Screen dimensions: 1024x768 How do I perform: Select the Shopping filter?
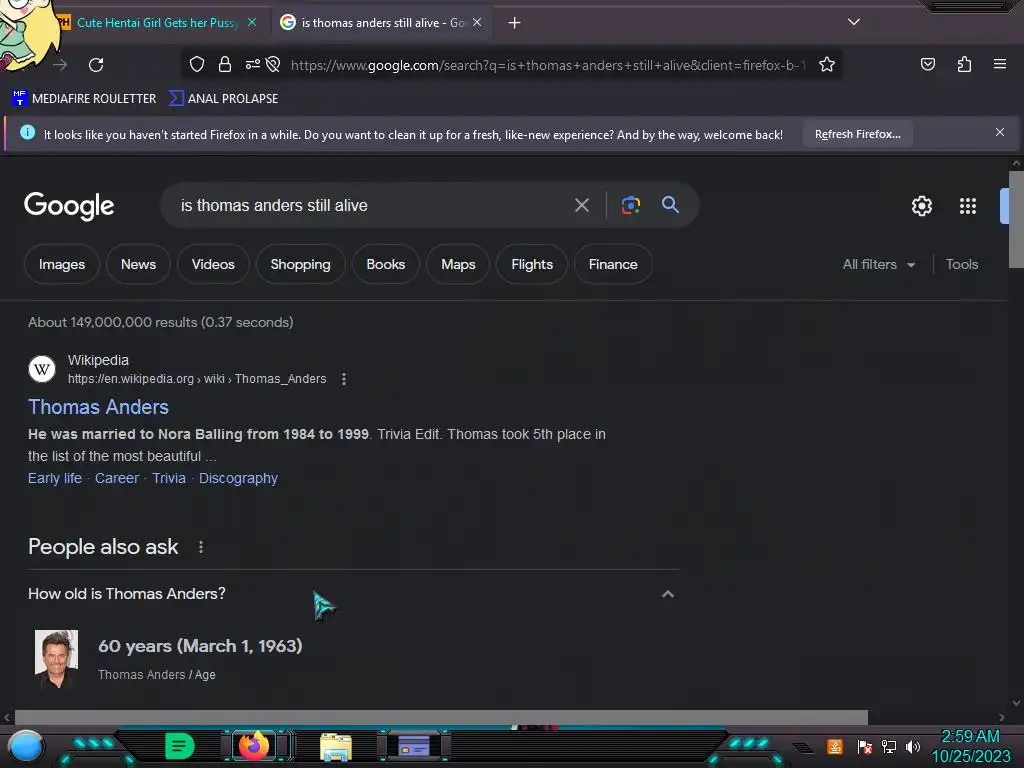pyautogui.click(x=300, y=264)
